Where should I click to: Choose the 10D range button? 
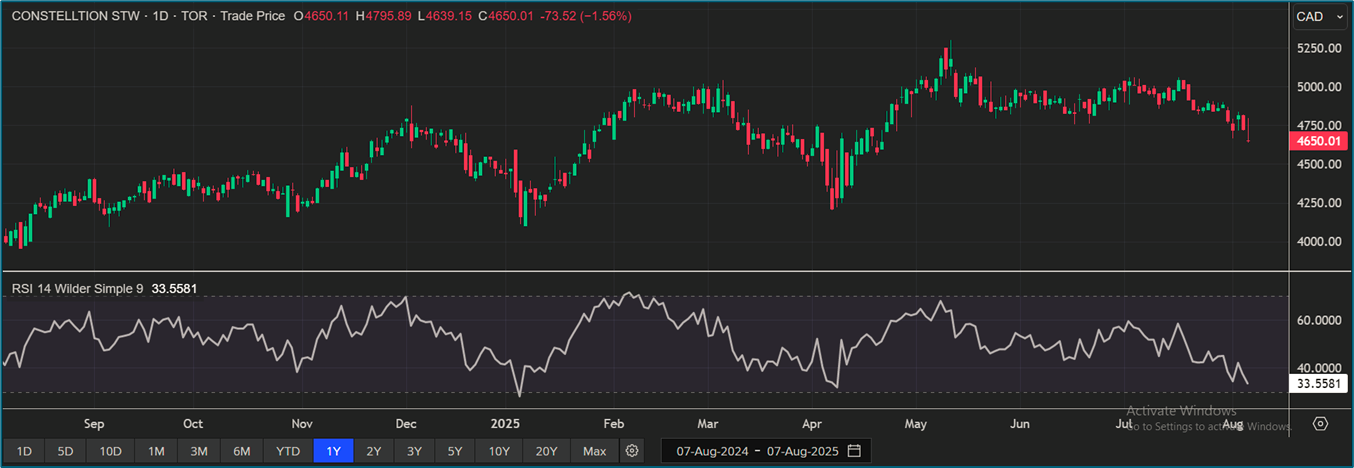pos(110,451)
